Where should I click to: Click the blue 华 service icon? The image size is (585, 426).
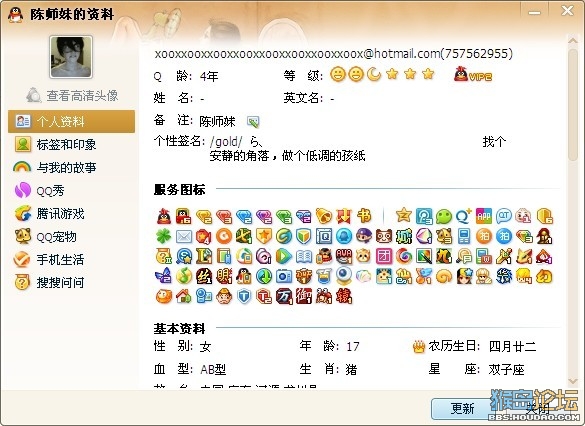(x=504, y=276)
